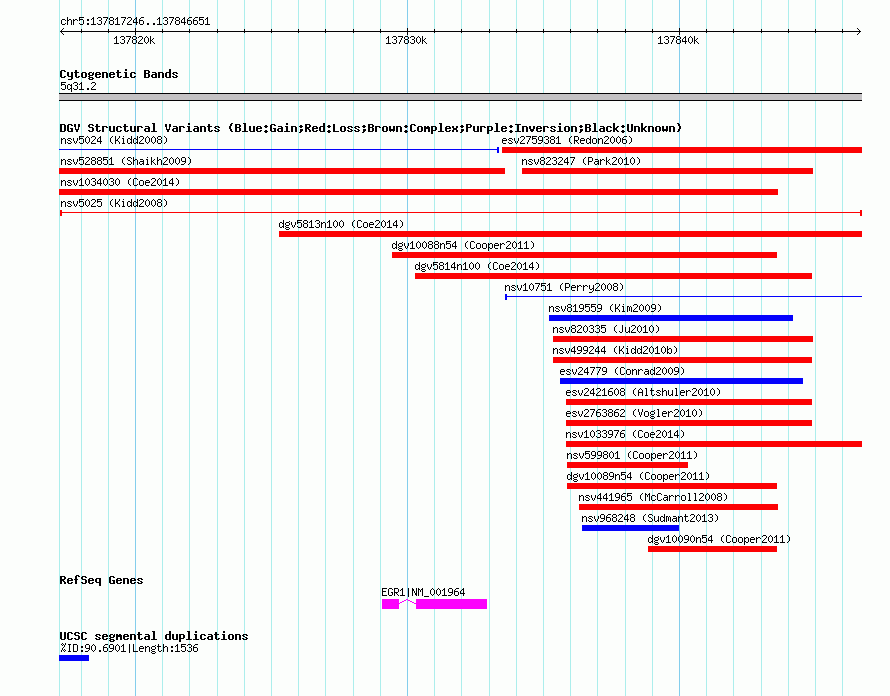
Task: Click the DGV Structural Variants track title
Action: coord(370,128)
